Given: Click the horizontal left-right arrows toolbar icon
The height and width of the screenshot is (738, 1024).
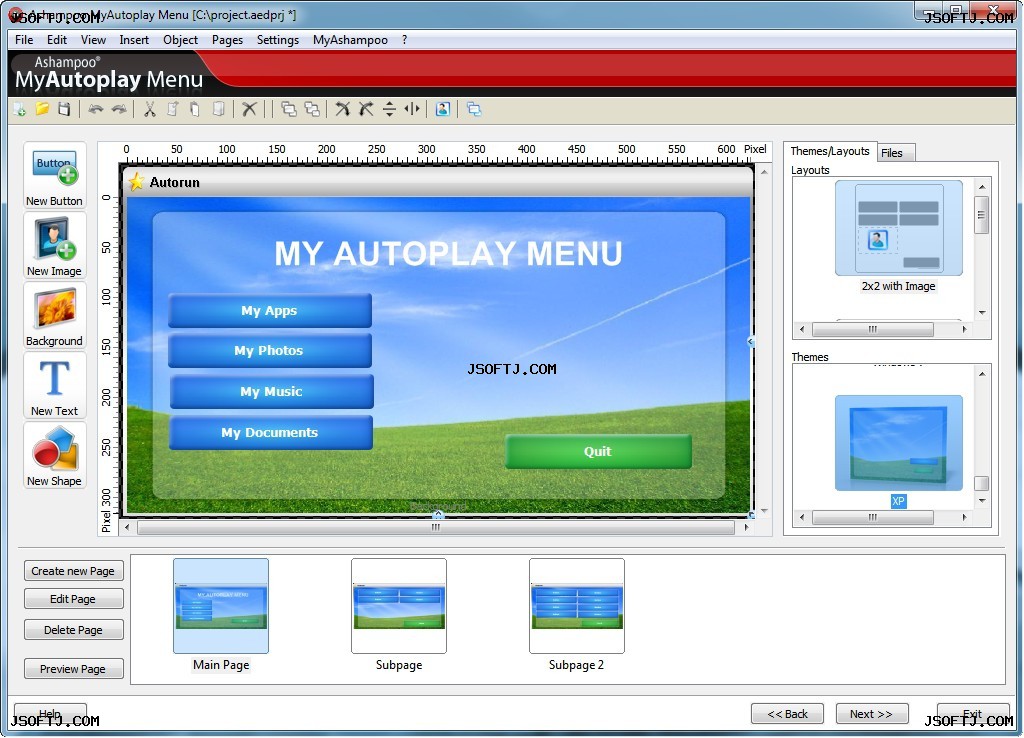Looking at the screenshot, I should click(x=412, y=109).
